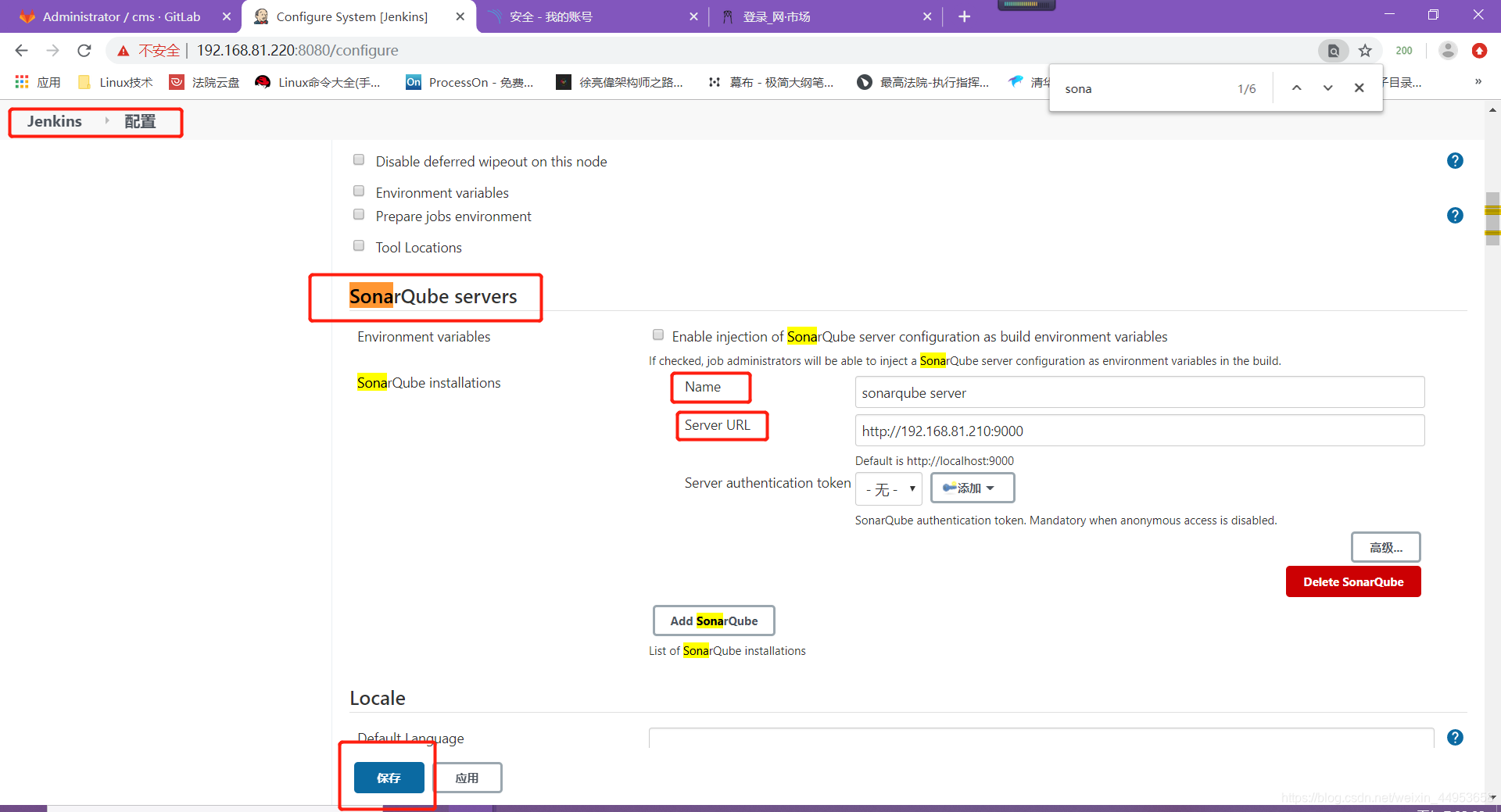Enable Prepare jobs environment checkbox

(x=359, y=215)
